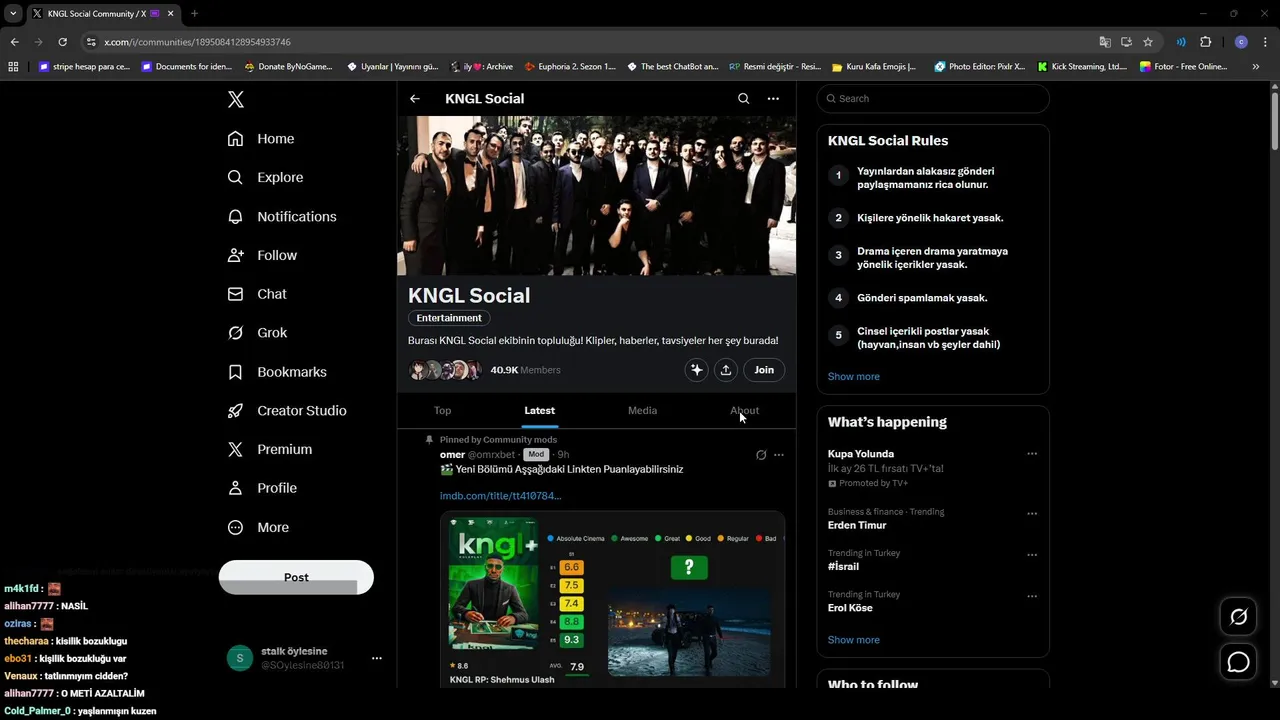This screenshot has width=1280, height=720.
Task: Open Chrome three-dot menu
Action: (x=1266, y=42)
